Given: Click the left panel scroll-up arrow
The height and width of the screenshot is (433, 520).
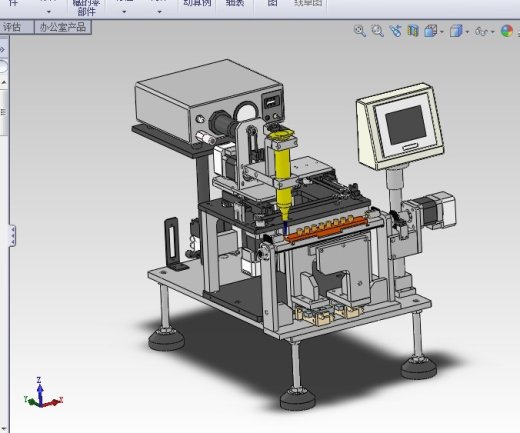Looking at the screenshot, I should tap(4, 82).
